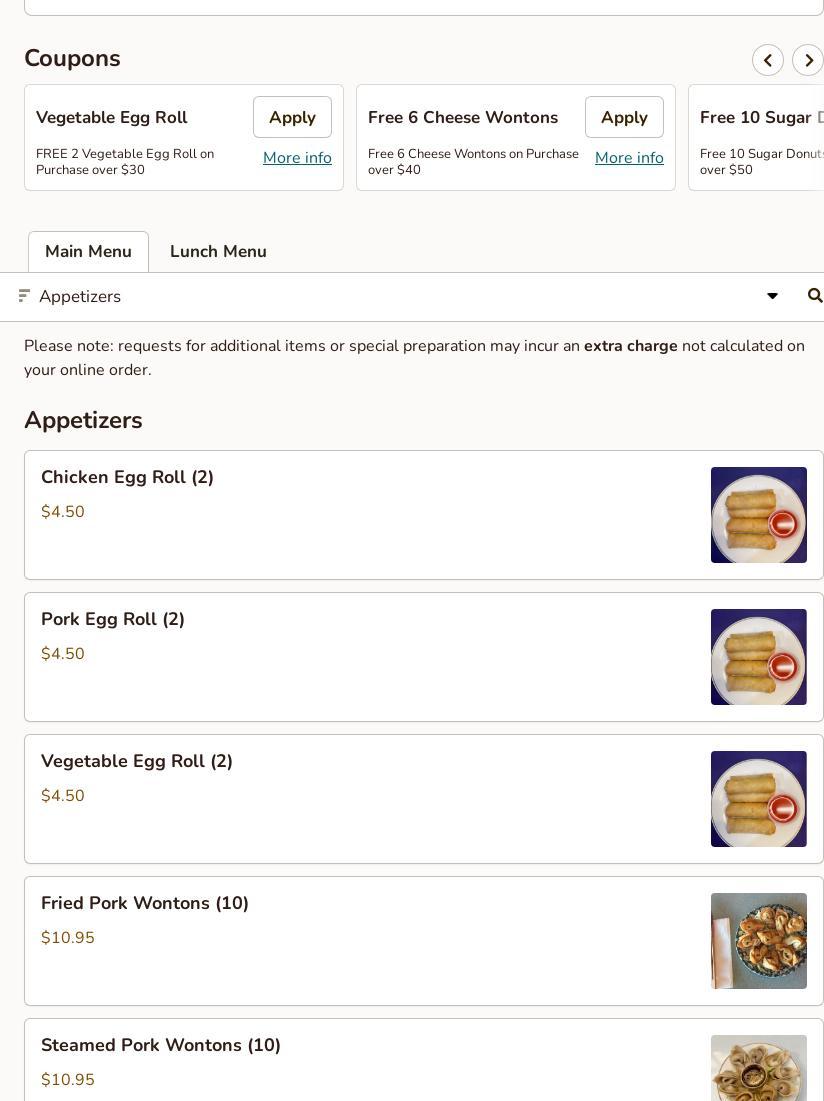824x1101 pixels.
Task: Open the Pork Egg Roll photo thumbnail
Action: (x=759, y=657)
